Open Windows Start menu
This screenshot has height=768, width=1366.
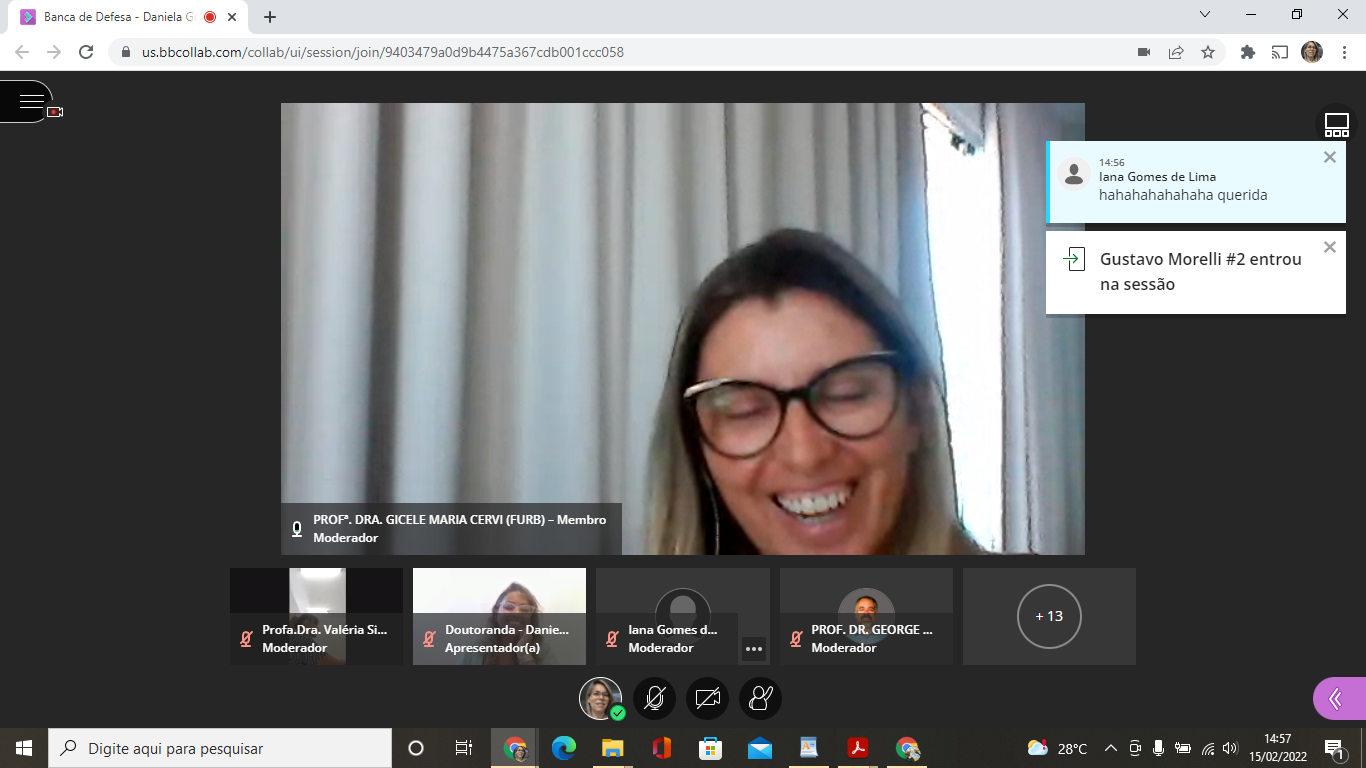click(24, 748)
